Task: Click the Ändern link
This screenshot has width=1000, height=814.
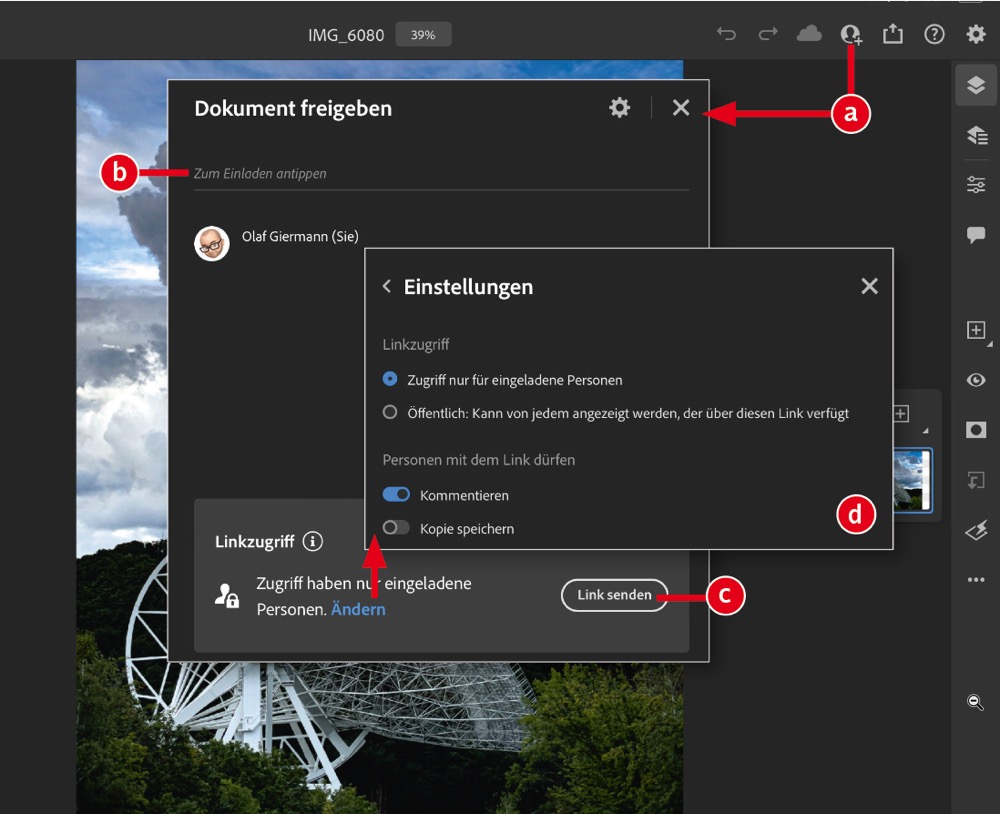Action: (358, 609)
